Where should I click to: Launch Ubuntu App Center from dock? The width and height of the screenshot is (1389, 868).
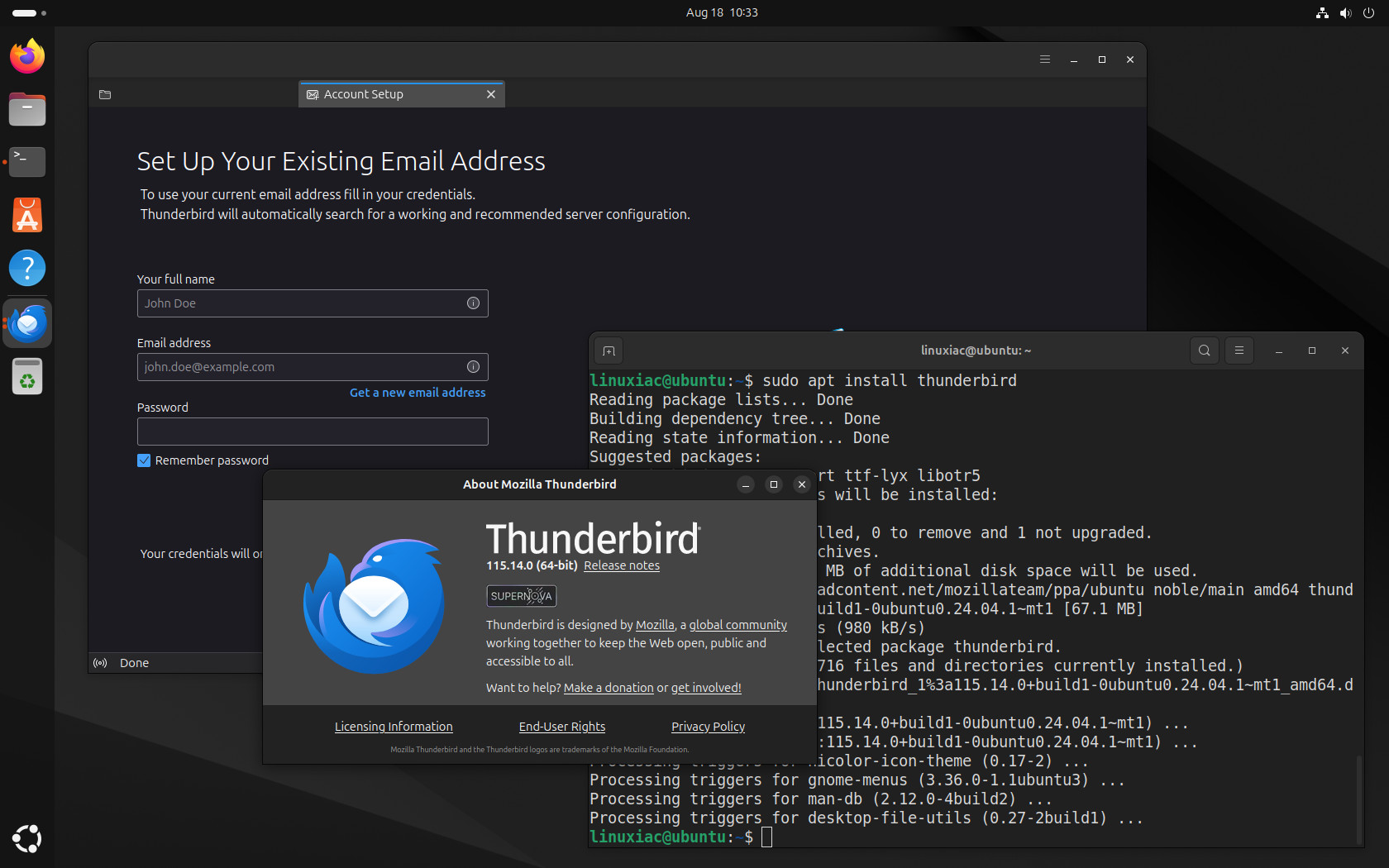point(27,215)
